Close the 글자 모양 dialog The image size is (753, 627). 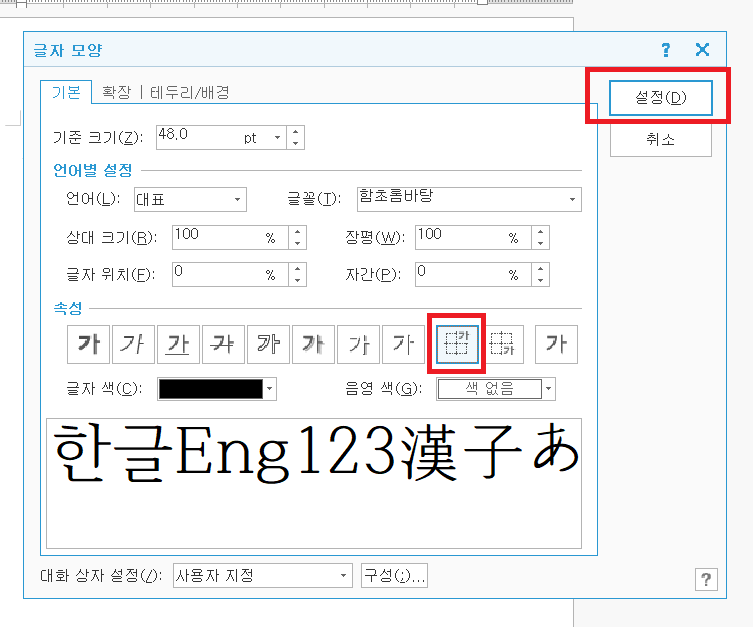click(x=703, y=49)
